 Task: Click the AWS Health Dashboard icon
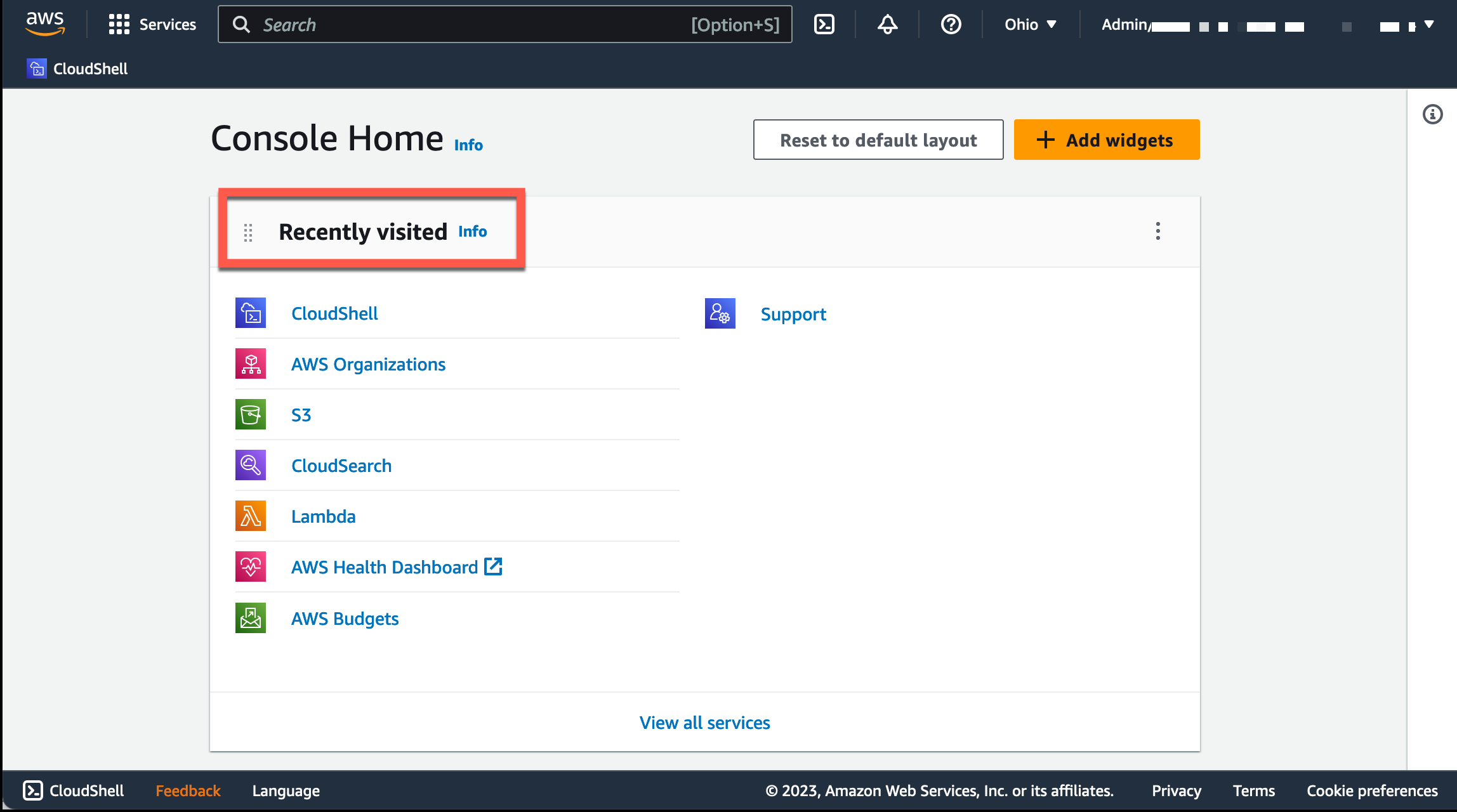(250, 567)
